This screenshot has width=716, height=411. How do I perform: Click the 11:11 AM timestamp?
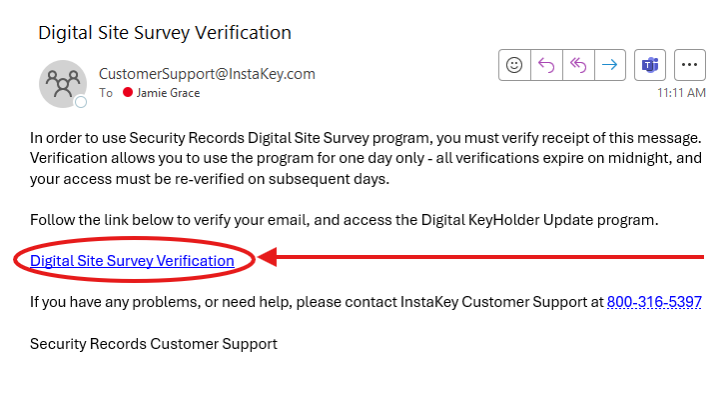681,93
